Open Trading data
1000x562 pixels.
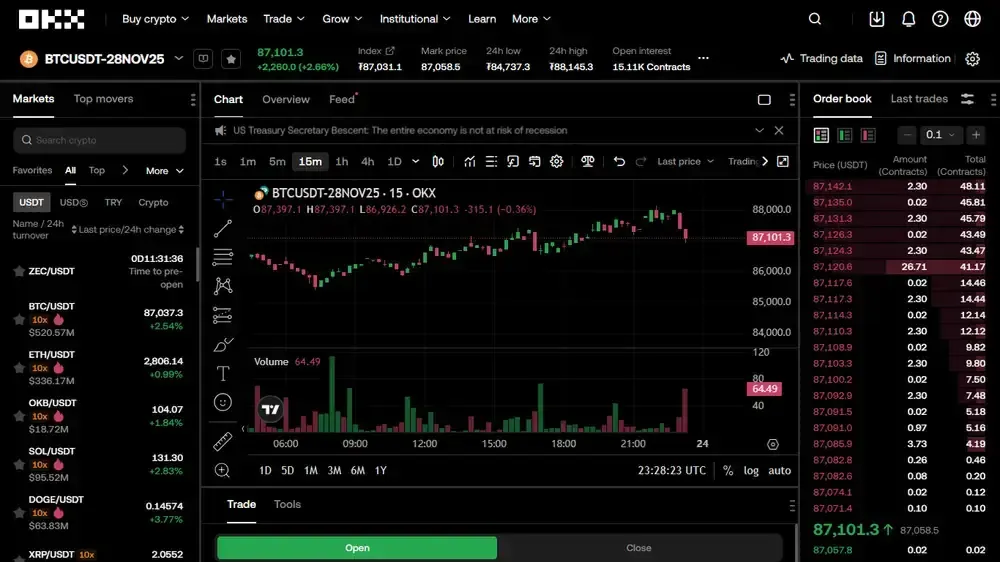coord(821,59)
